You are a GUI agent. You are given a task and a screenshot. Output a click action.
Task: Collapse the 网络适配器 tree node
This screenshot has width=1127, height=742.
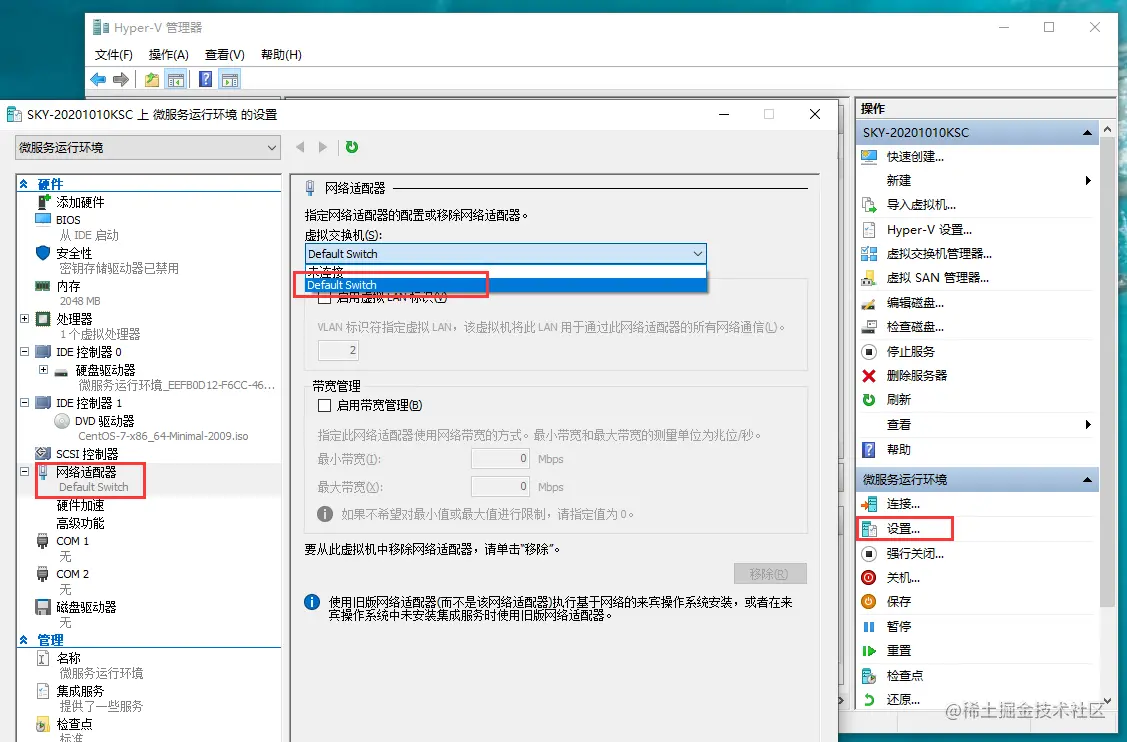[24, 472]
